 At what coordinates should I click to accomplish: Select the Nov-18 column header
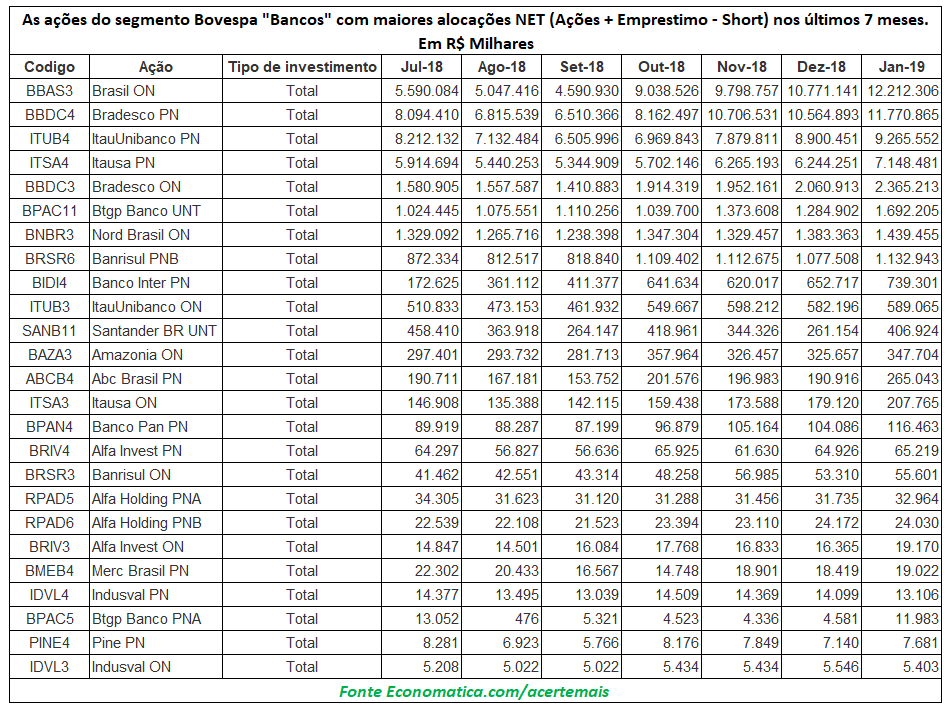742,67
